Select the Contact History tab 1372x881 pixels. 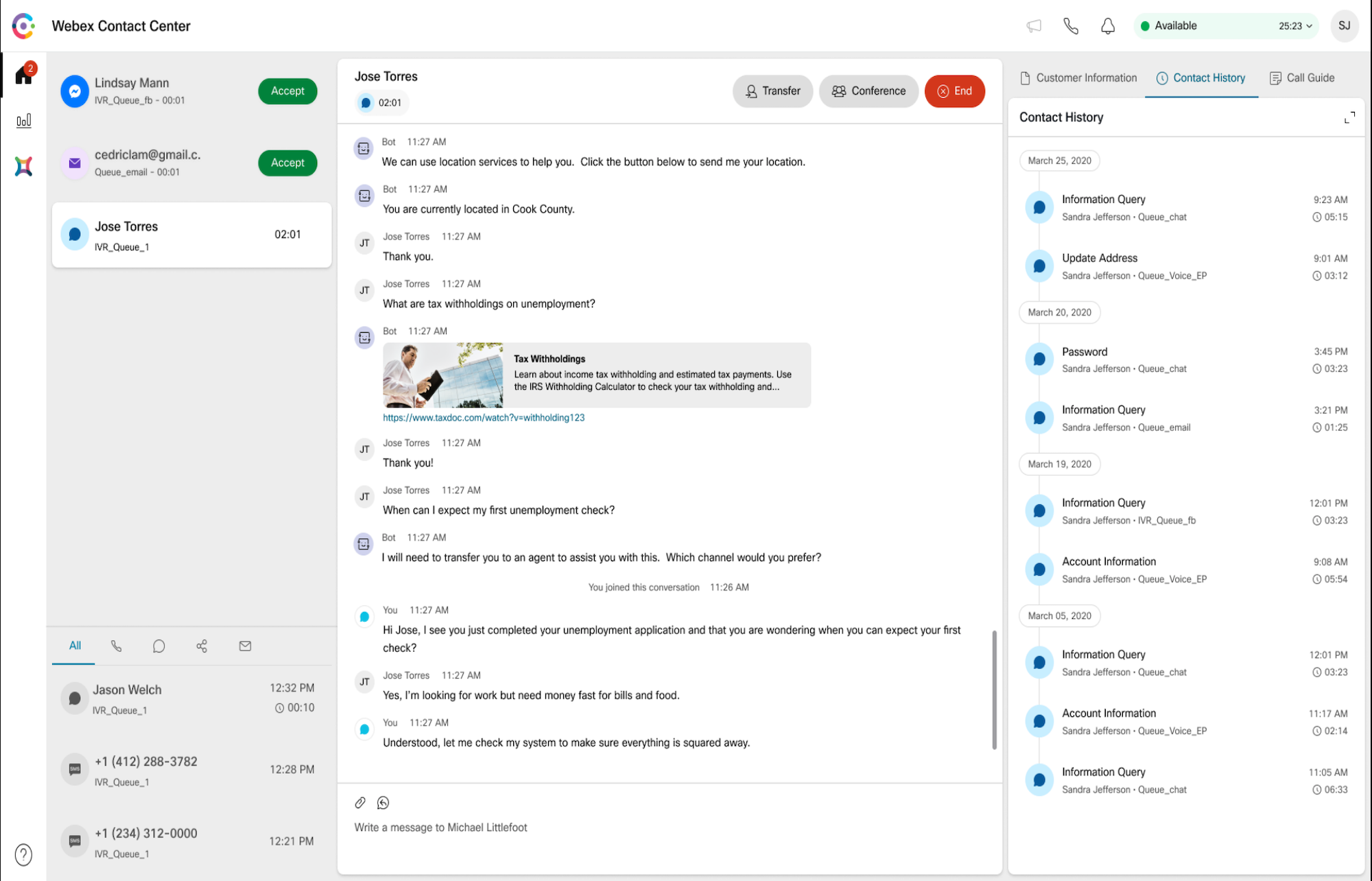pos(1201,77)
